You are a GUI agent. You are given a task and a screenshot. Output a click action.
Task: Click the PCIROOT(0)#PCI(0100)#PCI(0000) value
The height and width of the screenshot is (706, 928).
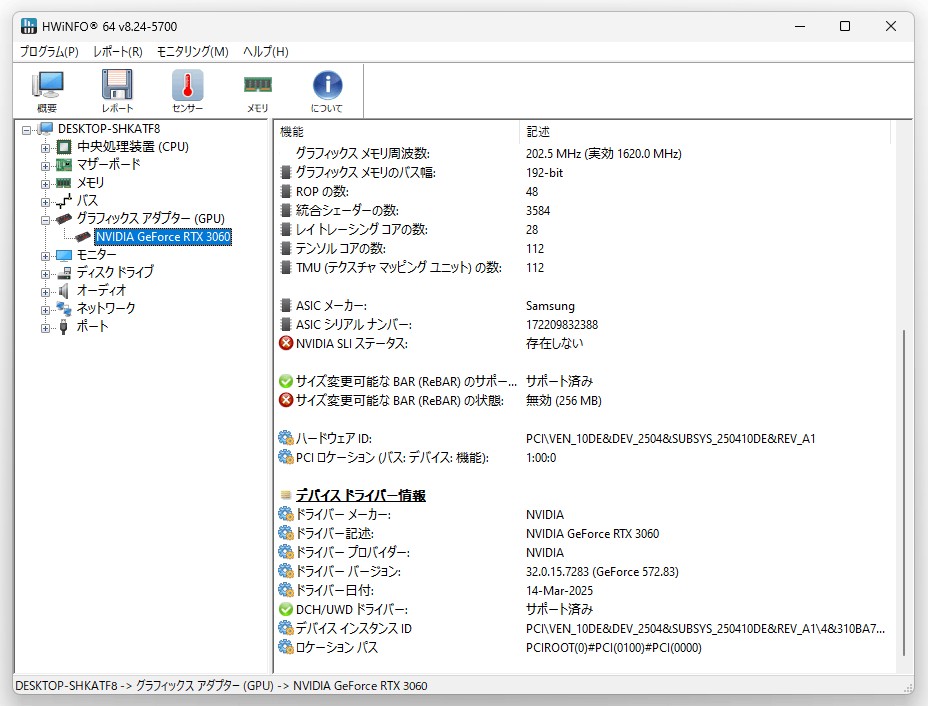(614, 647)
